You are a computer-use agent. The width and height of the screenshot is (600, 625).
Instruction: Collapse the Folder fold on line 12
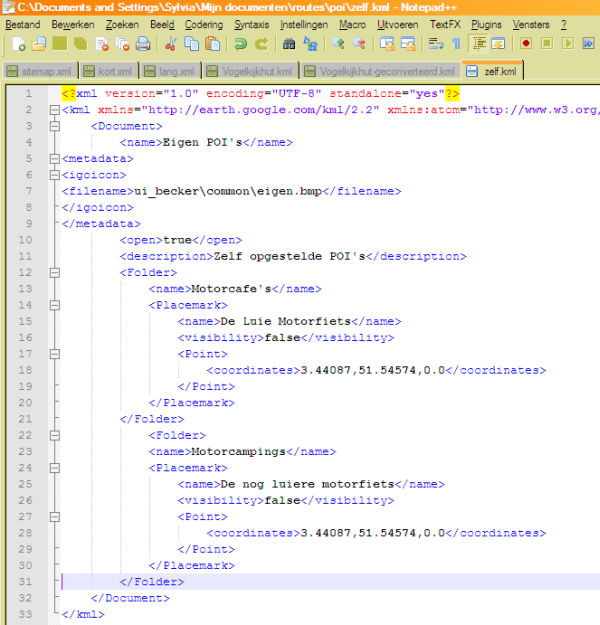(55, 273)
